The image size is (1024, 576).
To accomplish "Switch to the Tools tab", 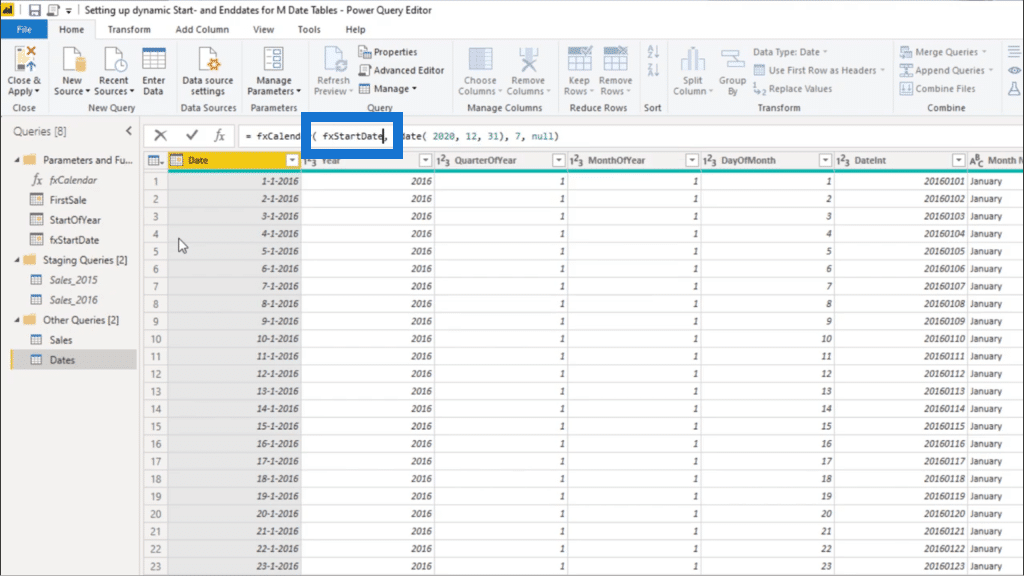I will (309, 29).
